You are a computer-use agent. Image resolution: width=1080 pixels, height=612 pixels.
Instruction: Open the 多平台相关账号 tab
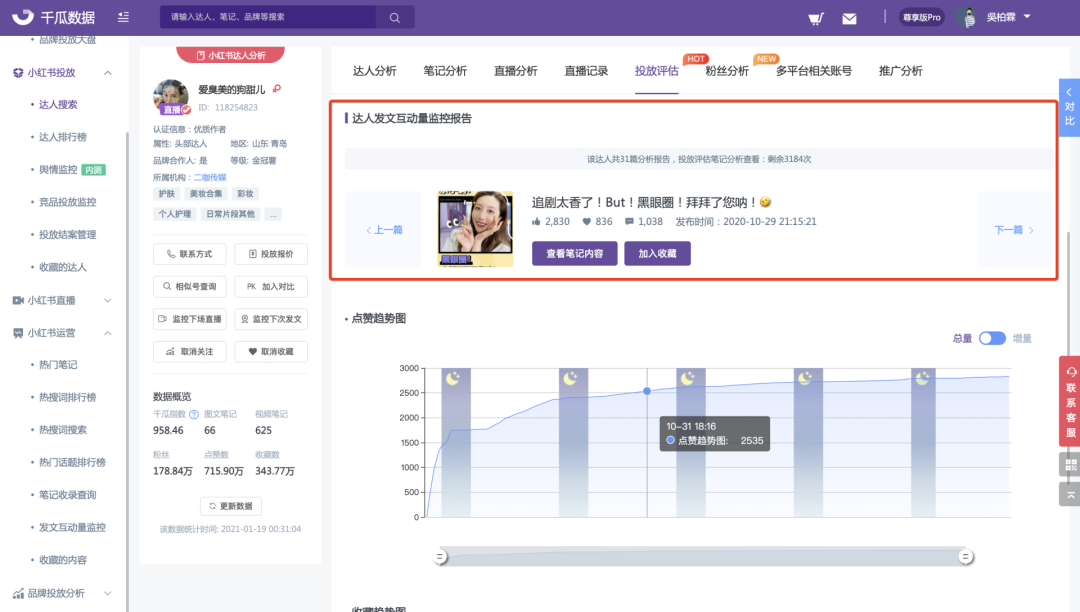pyautogui.click(x=813, y=71)
